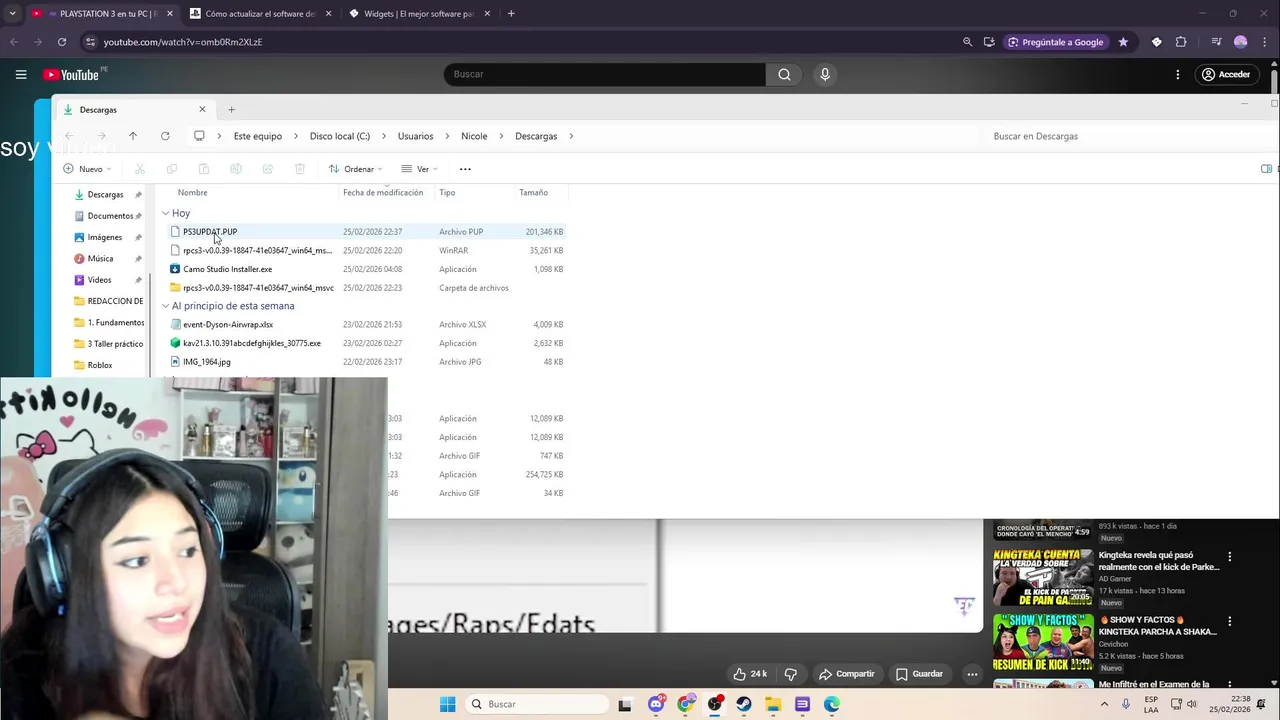Click the Chrome back arrow

click(x=14, y=42)
